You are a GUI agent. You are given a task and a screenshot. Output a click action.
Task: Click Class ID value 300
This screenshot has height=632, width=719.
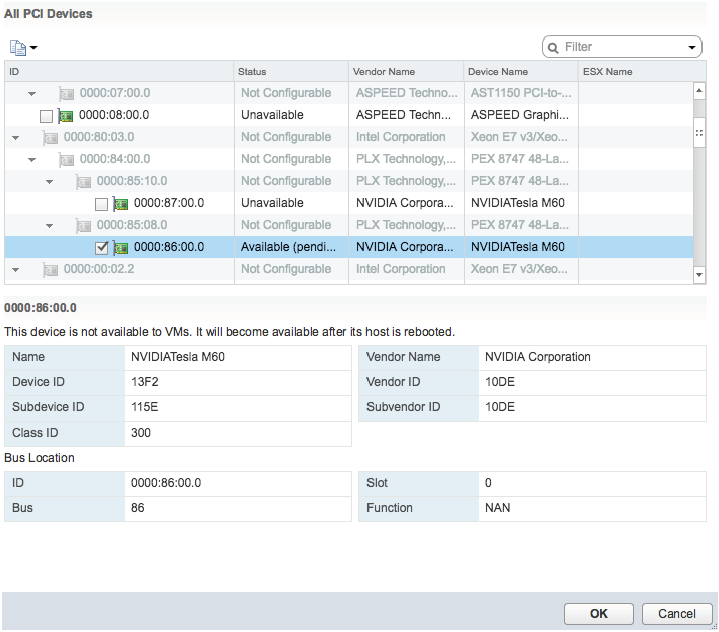point(141,432)
